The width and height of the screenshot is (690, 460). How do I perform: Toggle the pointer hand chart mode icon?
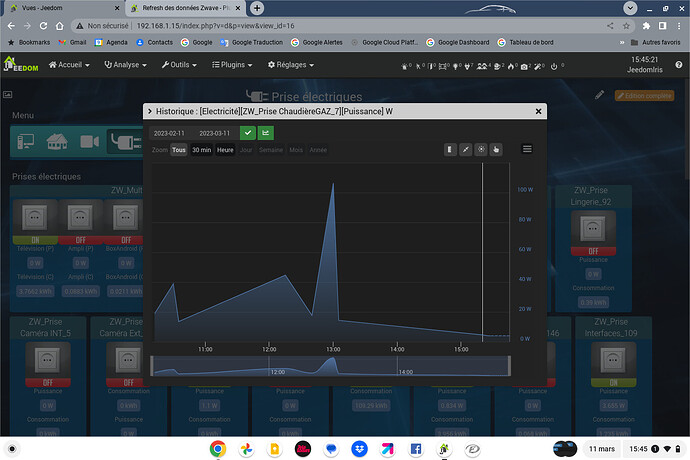point(496,150)
